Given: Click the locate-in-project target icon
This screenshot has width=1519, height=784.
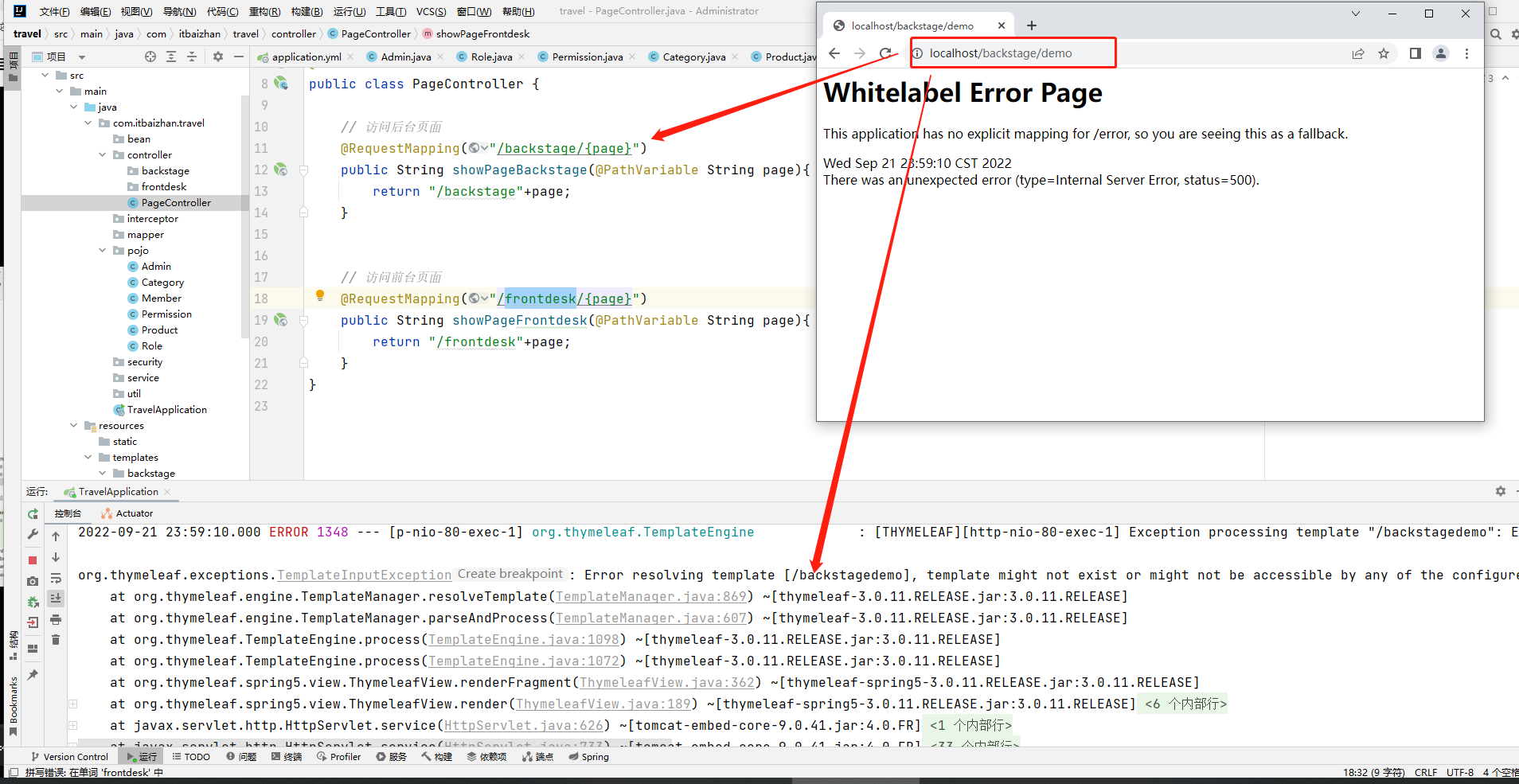Looking at the screenshot, I should click(x=150, y=57).
